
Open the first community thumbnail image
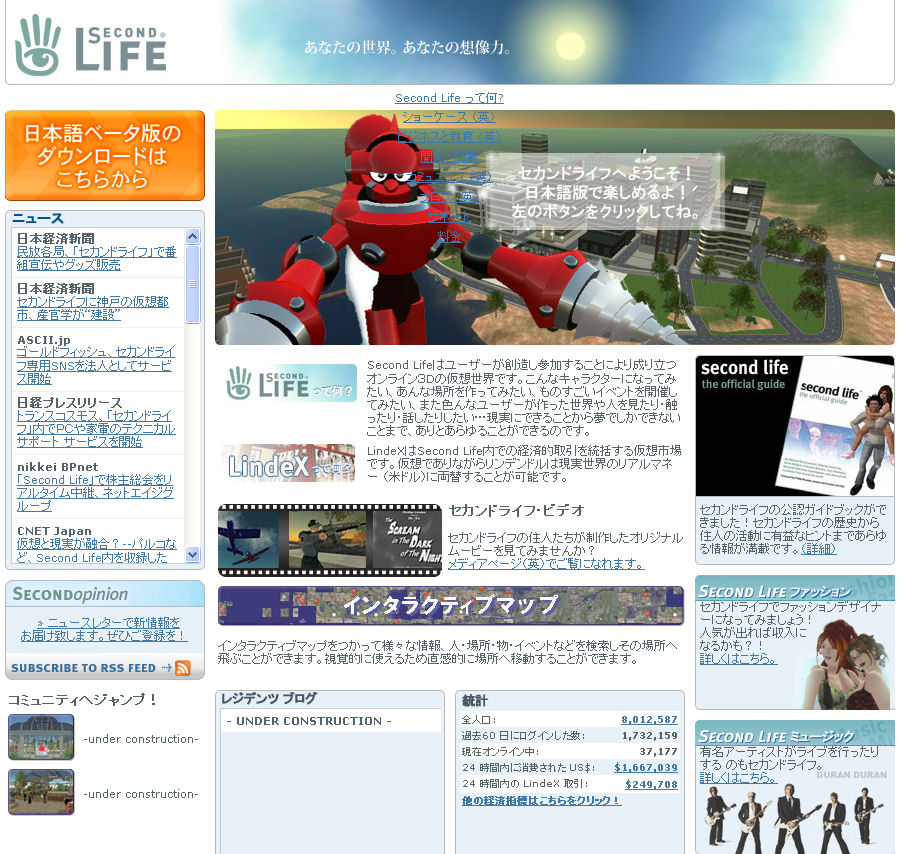(x=41, y=738)
